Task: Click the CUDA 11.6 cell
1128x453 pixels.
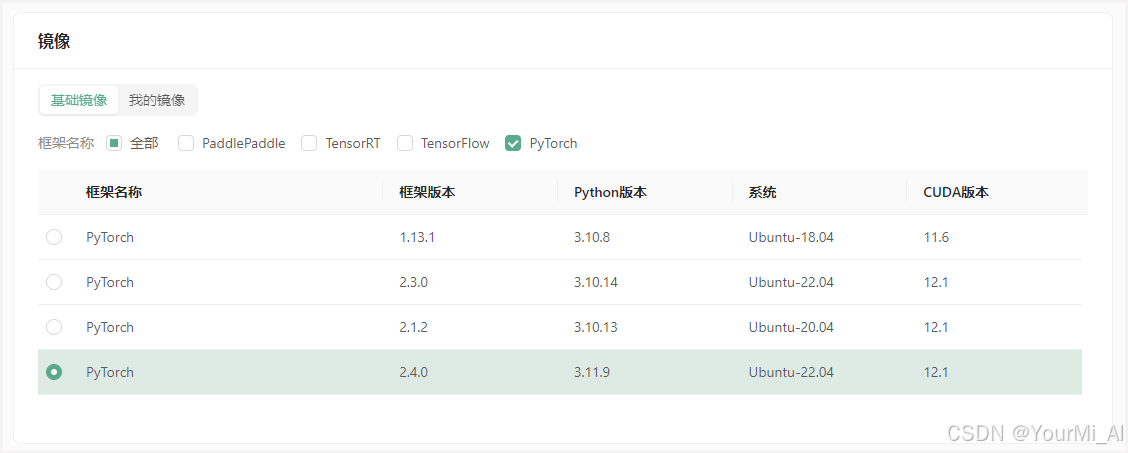Action: tap(936, 237)
